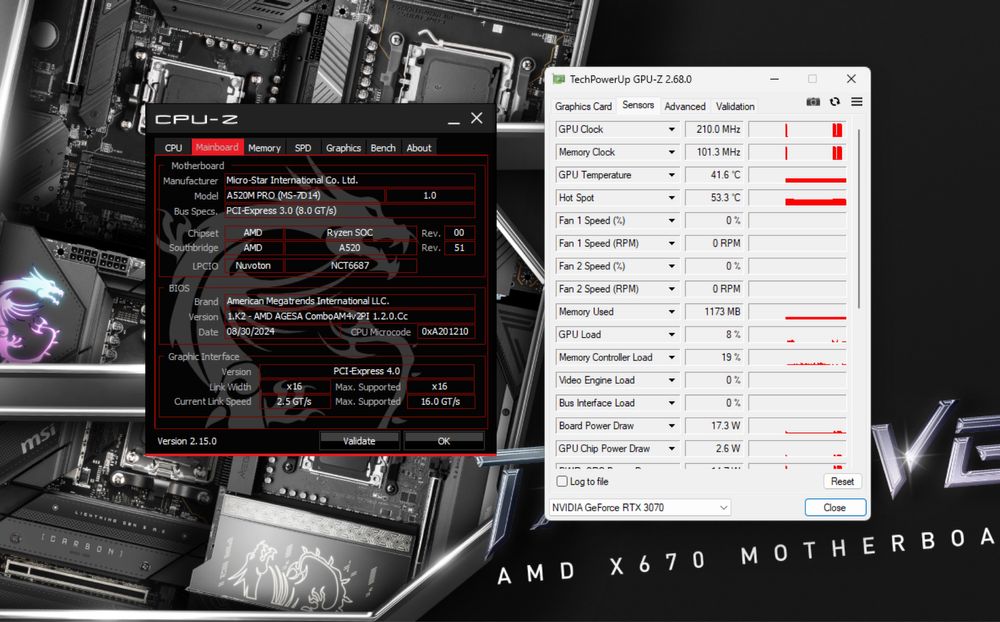Click the motherboard model A520M PRO (MS-7D14) field
The image size is (1000, 622).
point(304,195)
